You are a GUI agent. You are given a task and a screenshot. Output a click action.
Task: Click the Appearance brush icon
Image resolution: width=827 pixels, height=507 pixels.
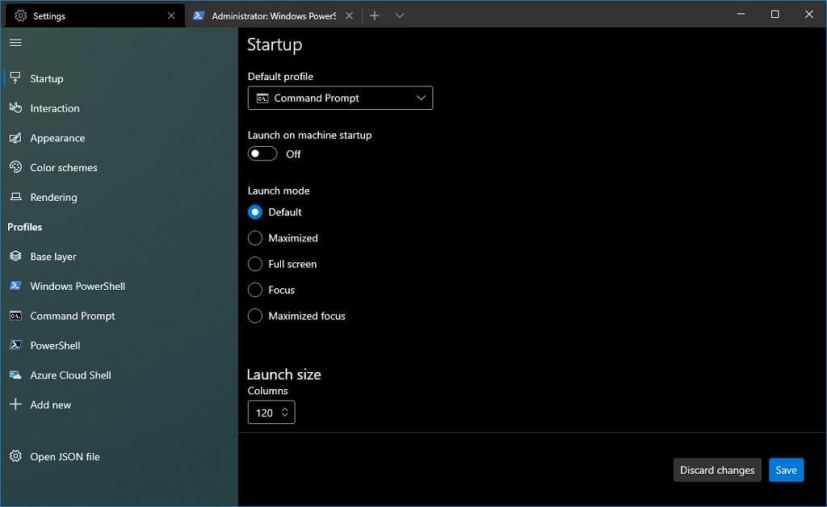point(15,138)
